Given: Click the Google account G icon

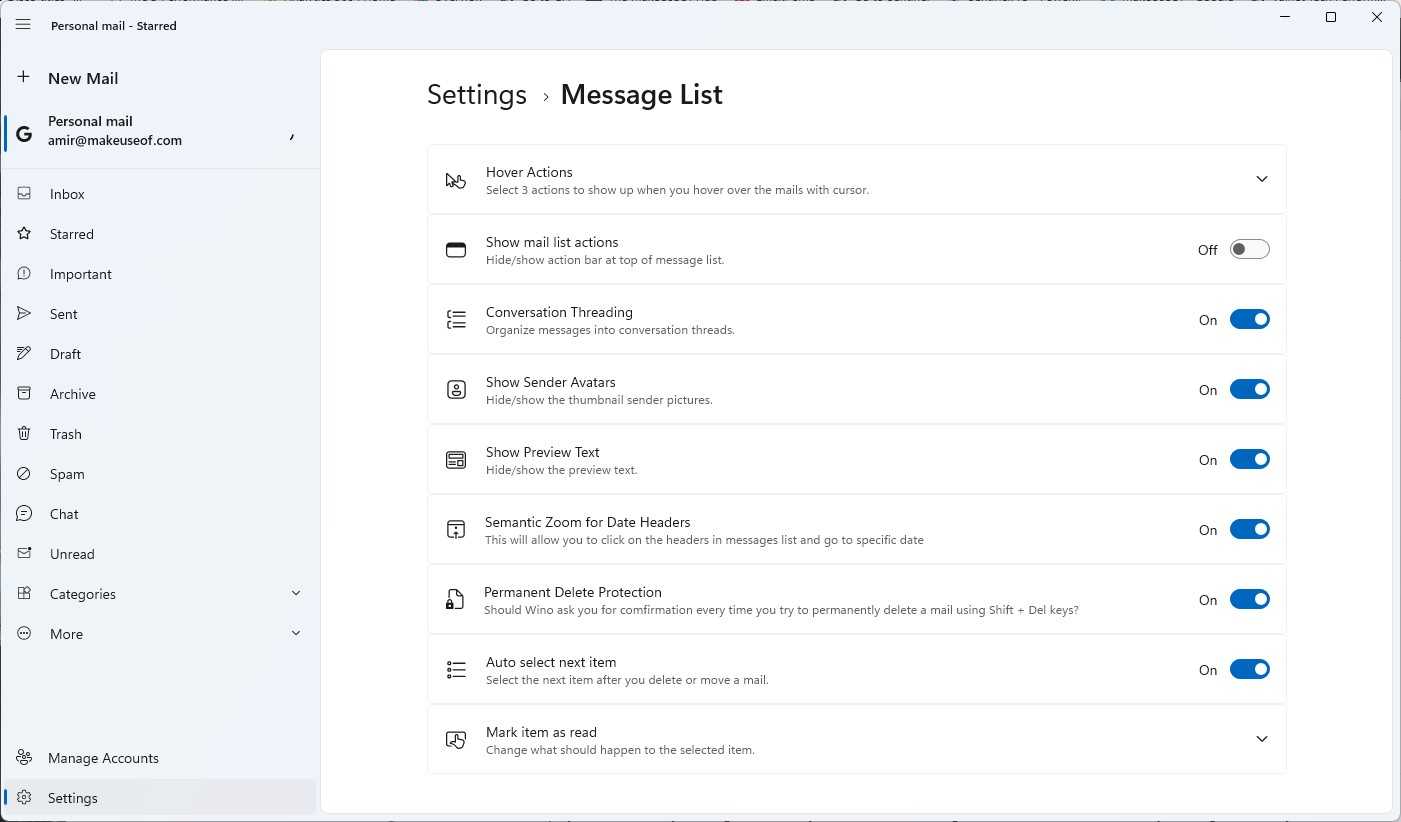Looking at the screenshot, I should tap(24, 133).
